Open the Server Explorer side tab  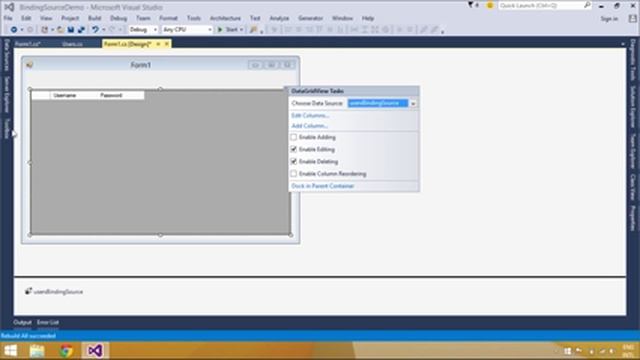[x=6, y=95]
